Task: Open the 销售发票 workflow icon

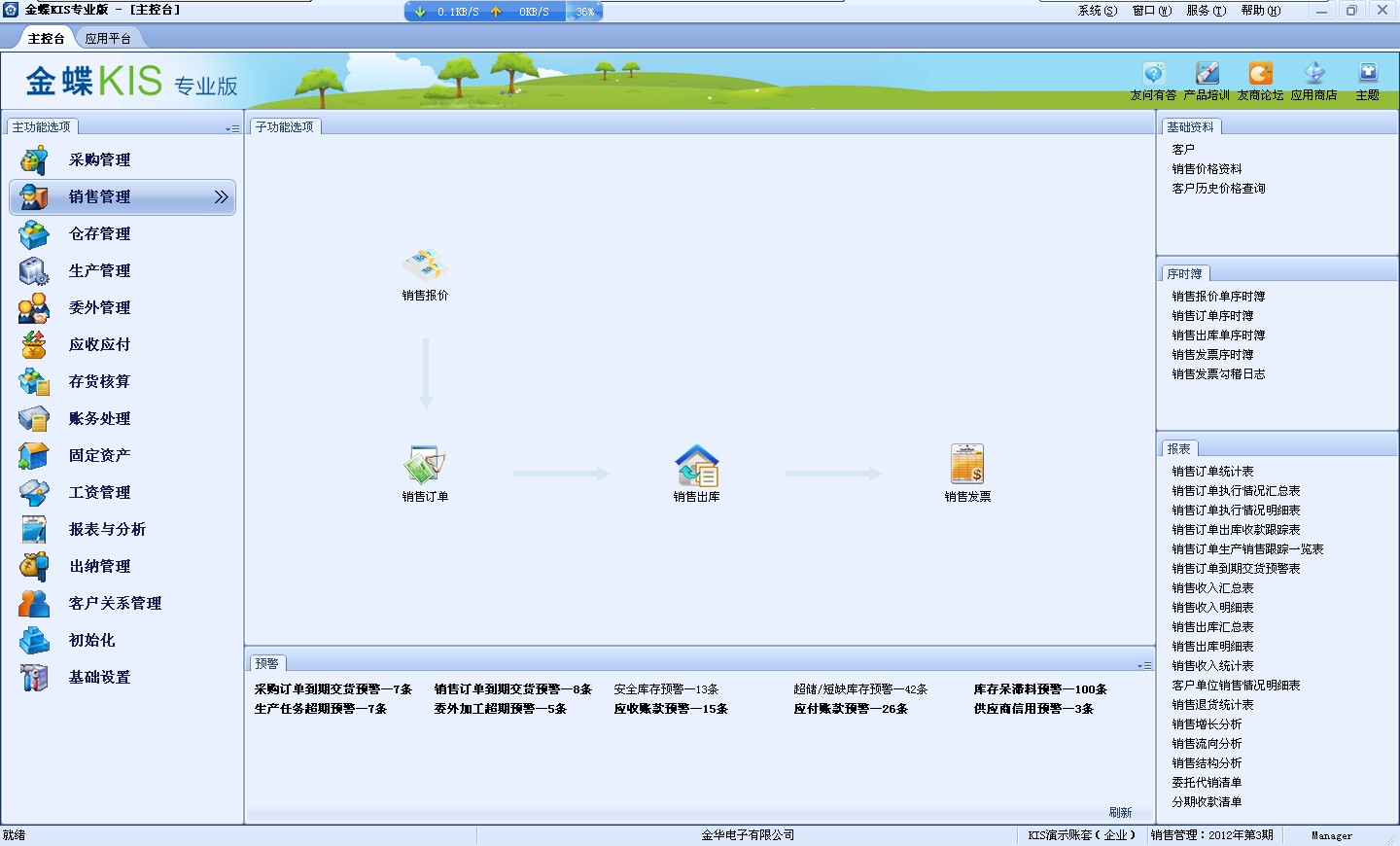Action: click(x=967, y=465)
